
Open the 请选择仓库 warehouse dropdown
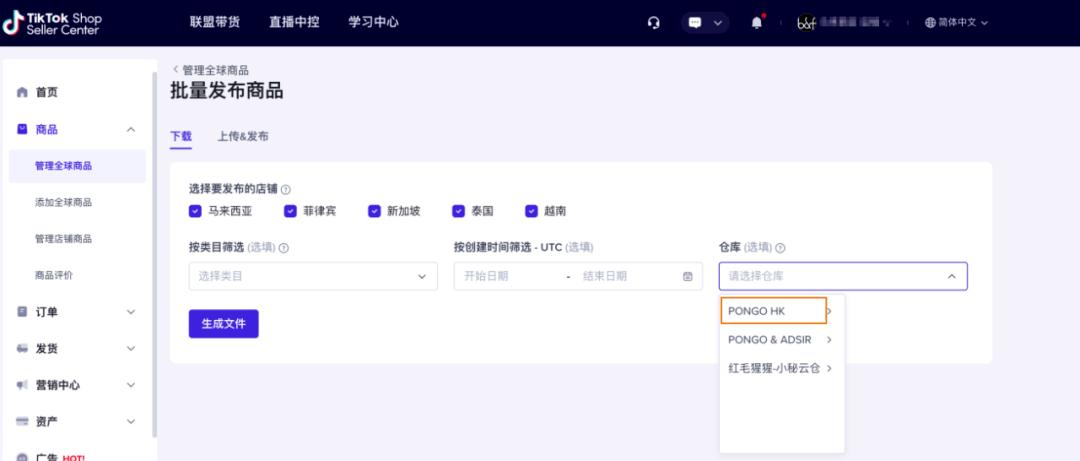click(843, 276)
